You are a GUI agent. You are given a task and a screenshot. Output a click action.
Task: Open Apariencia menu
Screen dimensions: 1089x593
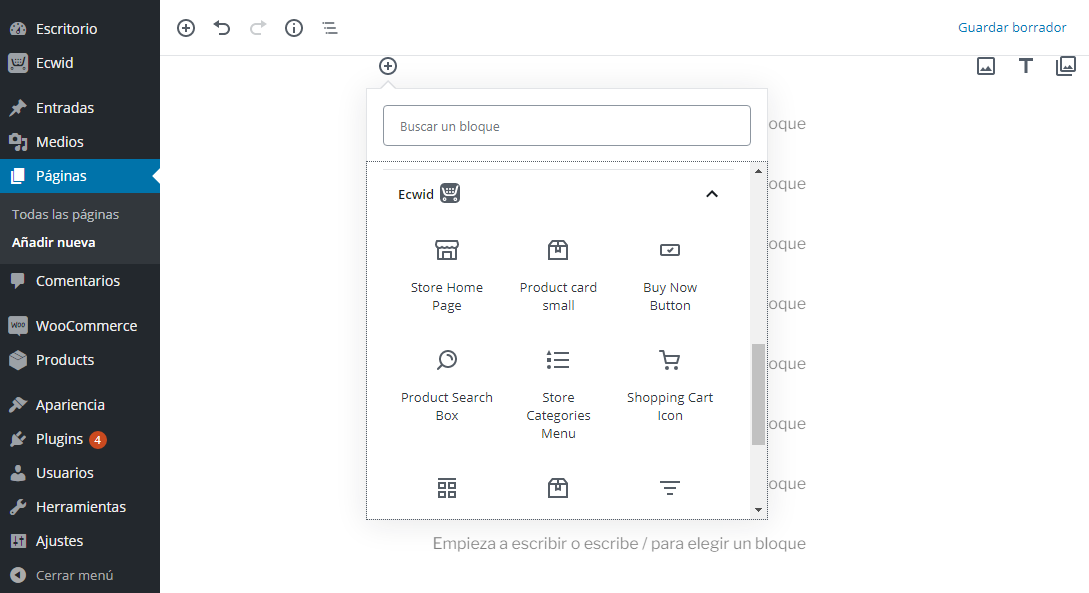[80, 405]
